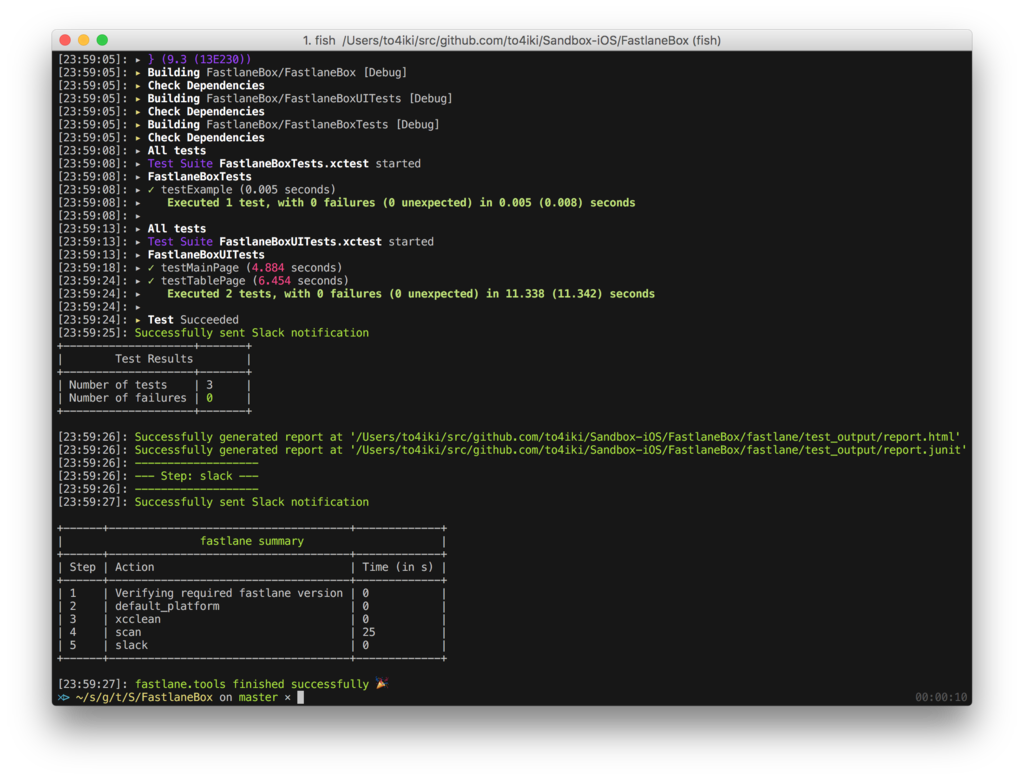Click 'Building FastlaneBox/FastlaneBoxUITests [Debug]' line
Viewport: 1024px width, 780px height.
(300, 99)
